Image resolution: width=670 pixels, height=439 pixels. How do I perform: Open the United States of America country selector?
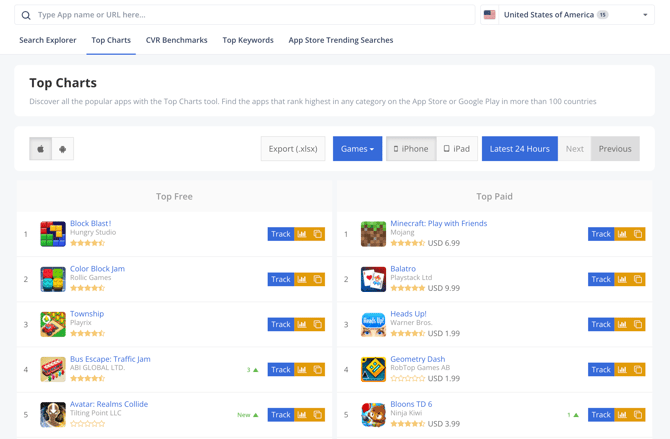point(566,15)
